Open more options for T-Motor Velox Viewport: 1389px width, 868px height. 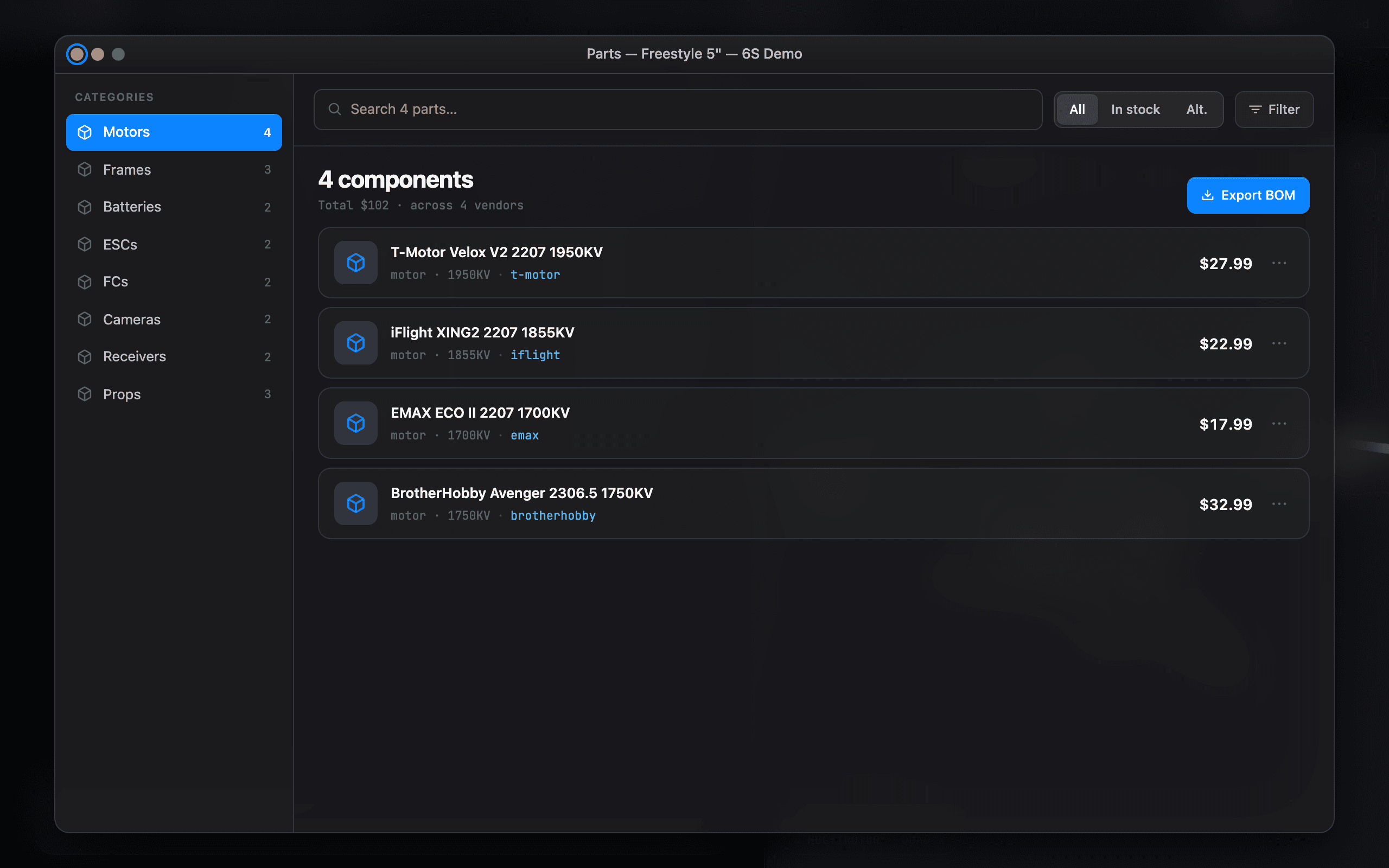1279,263
